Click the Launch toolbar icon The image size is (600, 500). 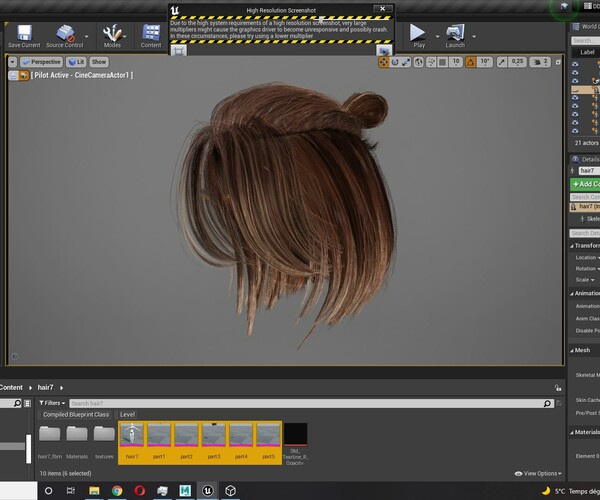tap(455, 36)
